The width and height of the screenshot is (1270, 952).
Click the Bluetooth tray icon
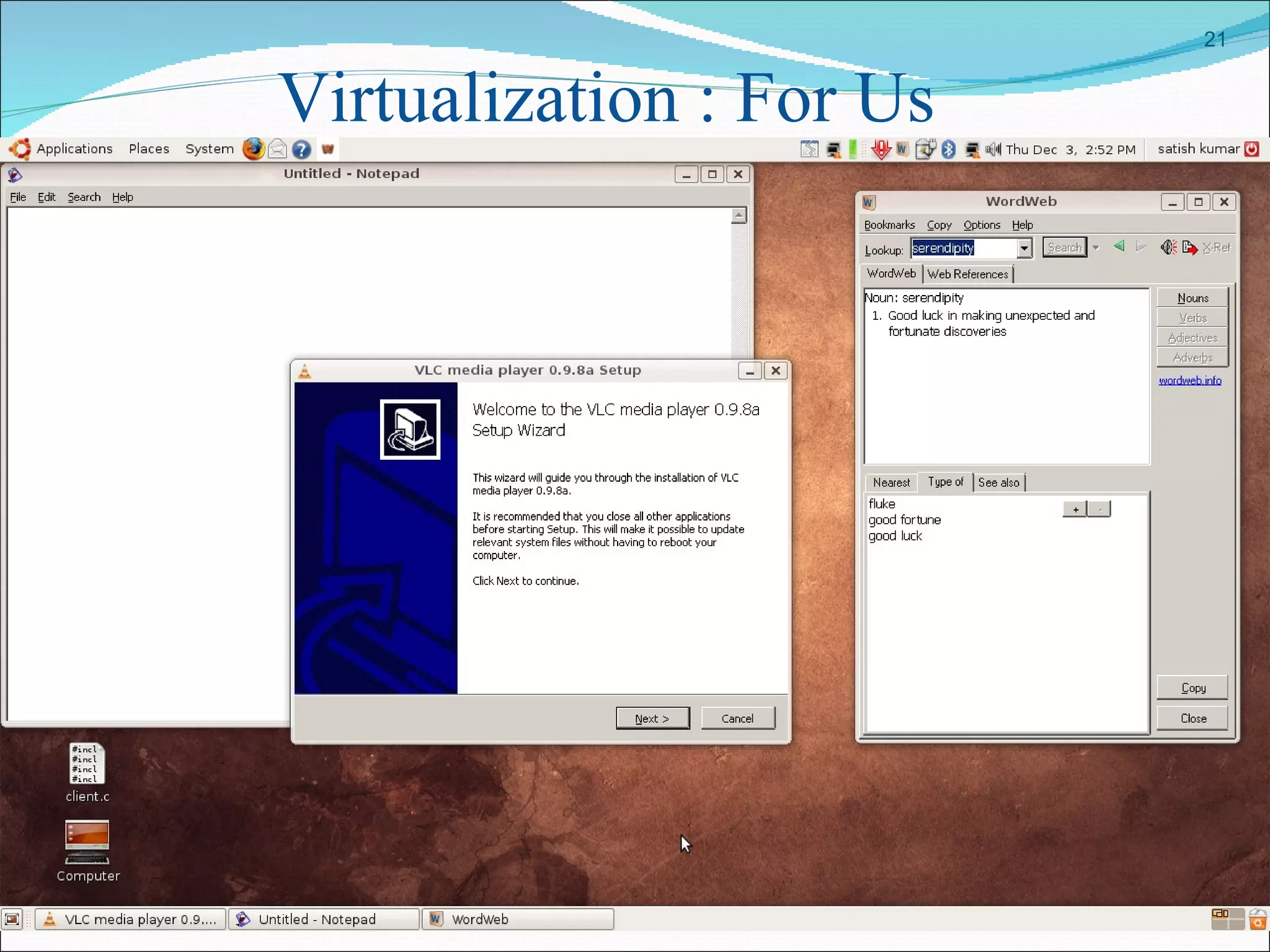click(948, 149)
